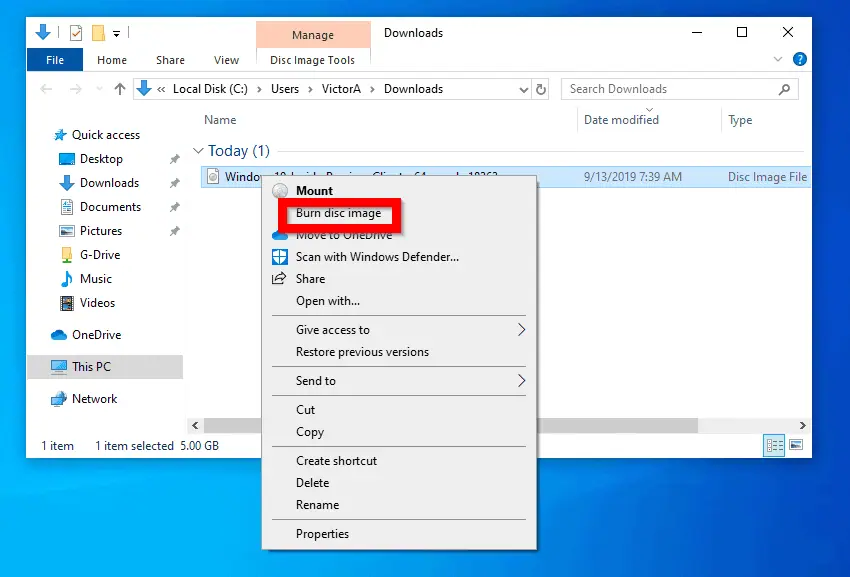Click the Refresh icon in the address bar
This screenshot has width=850, height=577.
[x=541, y=89]
